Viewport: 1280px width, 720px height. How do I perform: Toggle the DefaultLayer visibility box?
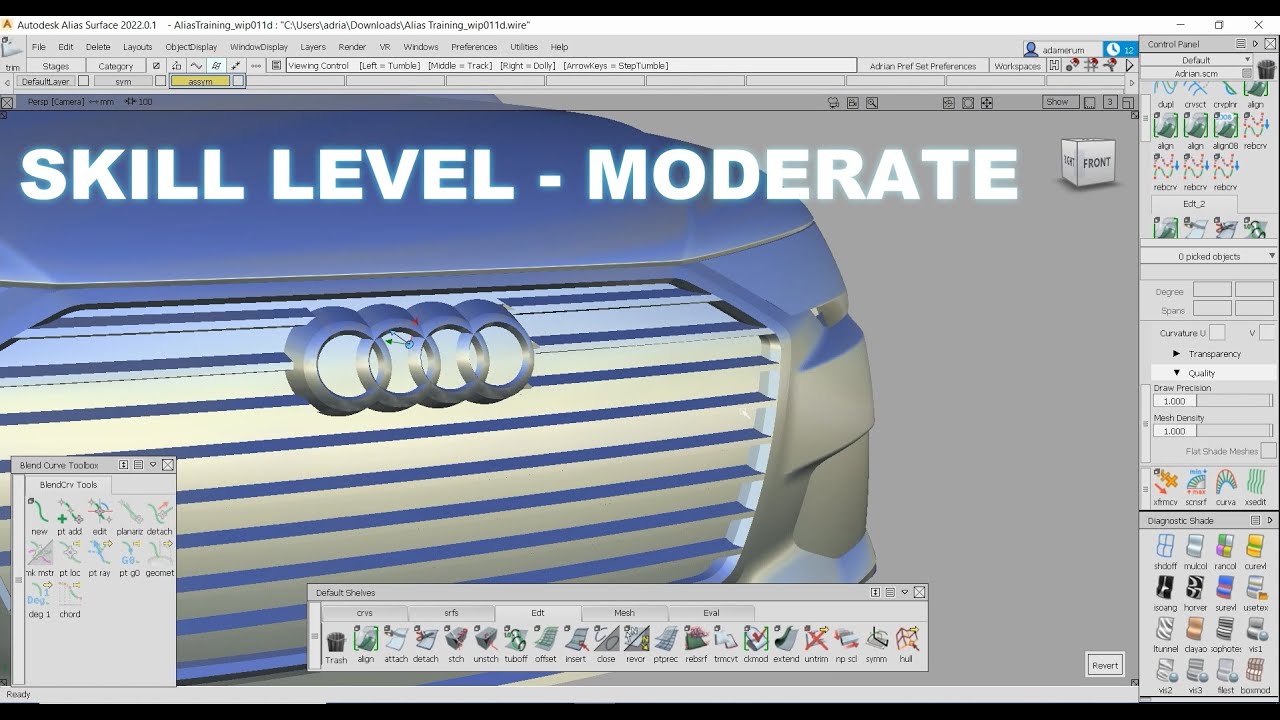83,81
